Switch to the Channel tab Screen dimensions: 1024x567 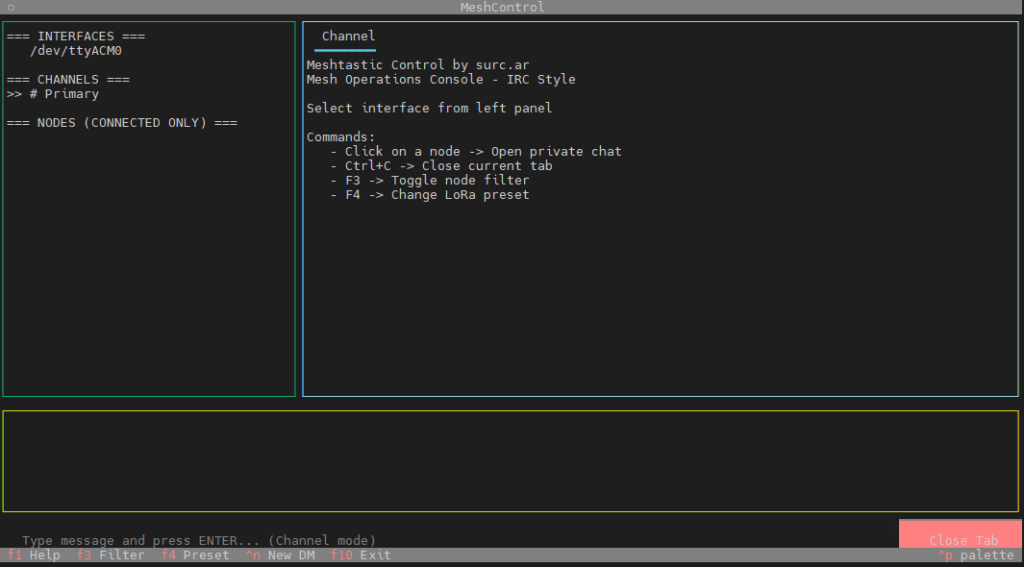348,37
